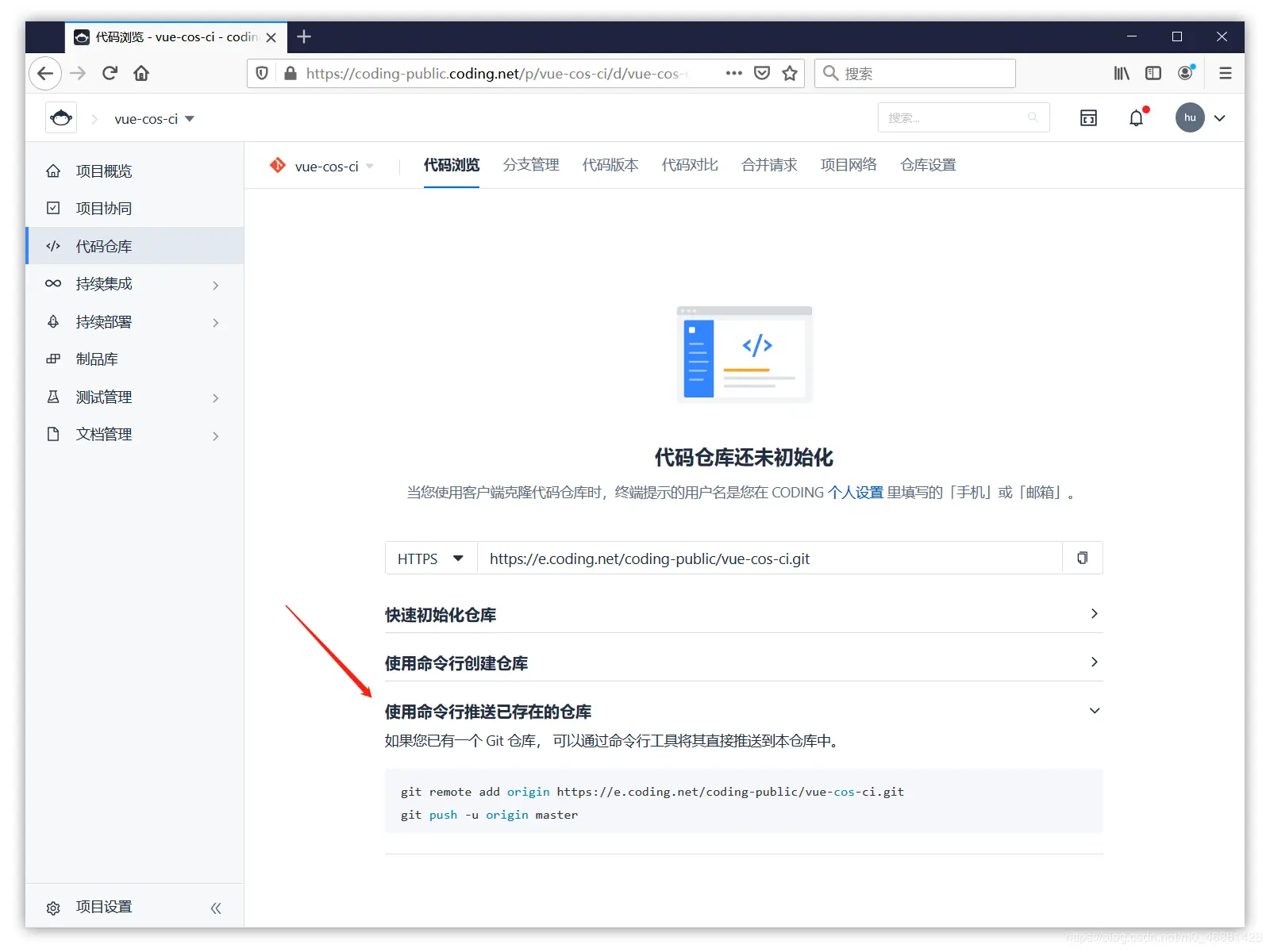
Task: Expand the user menu arrow beside the avatar
Action: coord(1220,118)
